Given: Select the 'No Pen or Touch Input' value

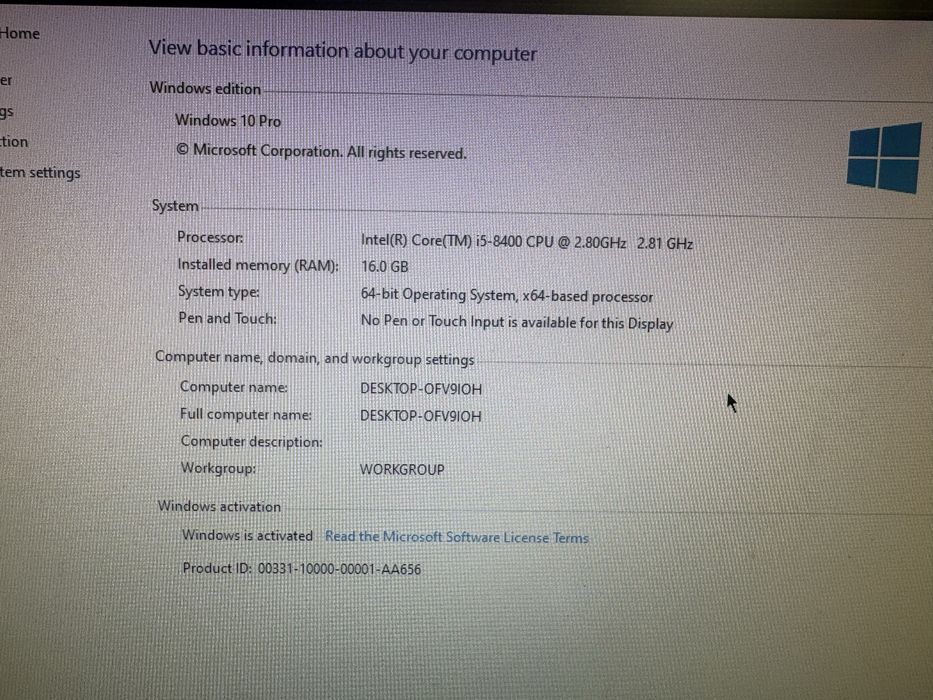Looking at the screenshot, I should pyautogui.click(x=516, y=322).
